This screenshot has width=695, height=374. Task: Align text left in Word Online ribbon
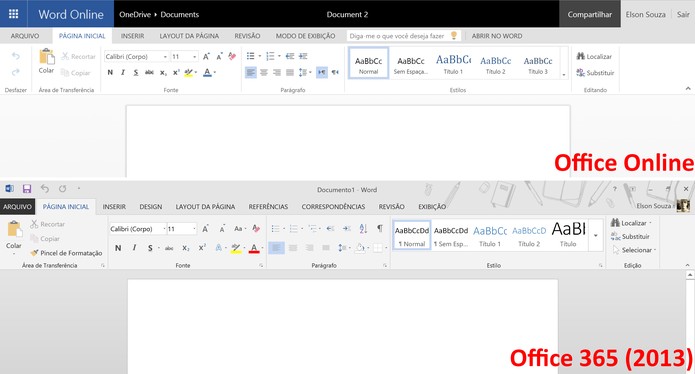pyautogui.click(x=250, y=72)
